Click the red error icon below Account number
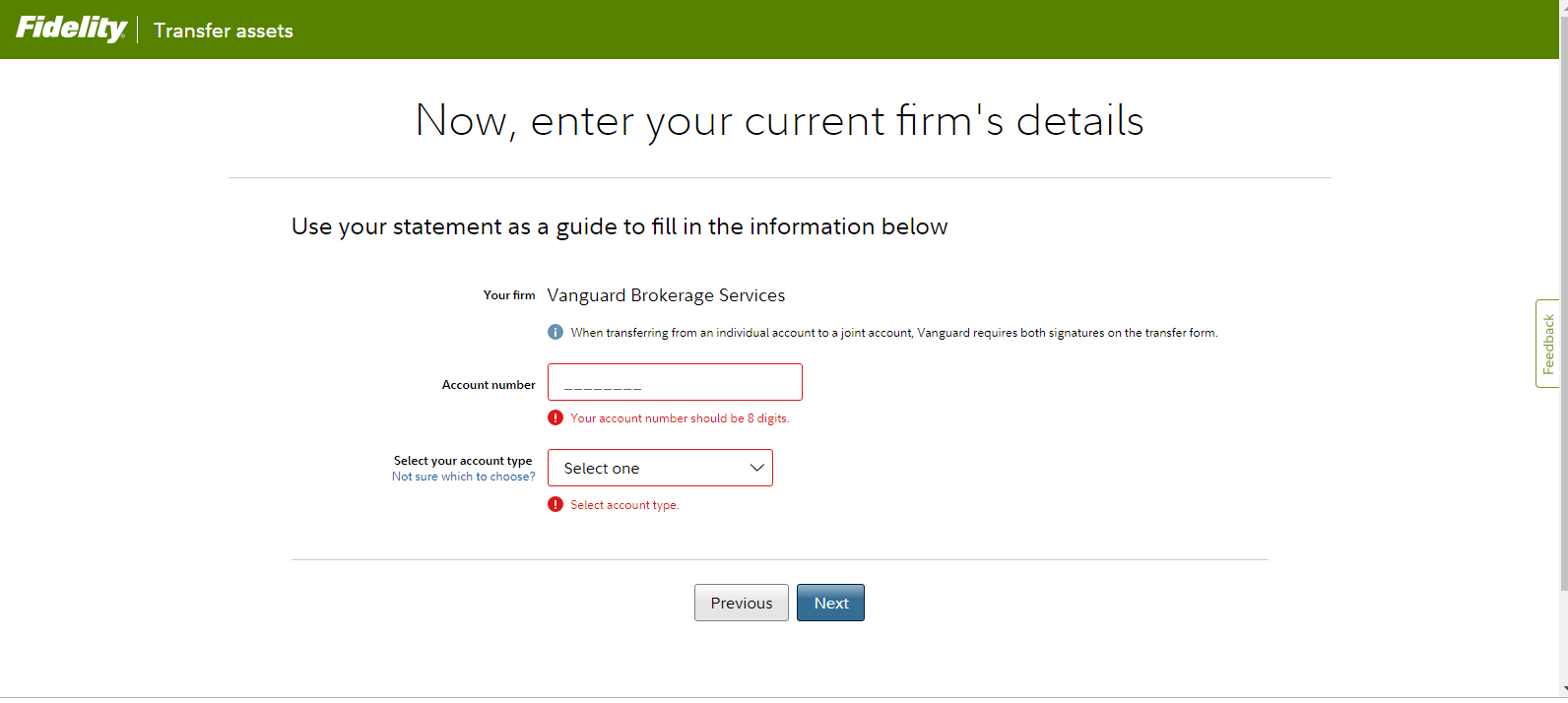 (x=555, y=418)
